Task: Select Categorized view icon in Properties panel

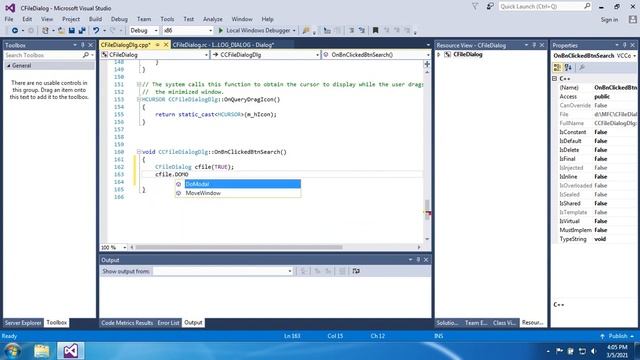Action: pyautogui.click(x=557, y=68)
